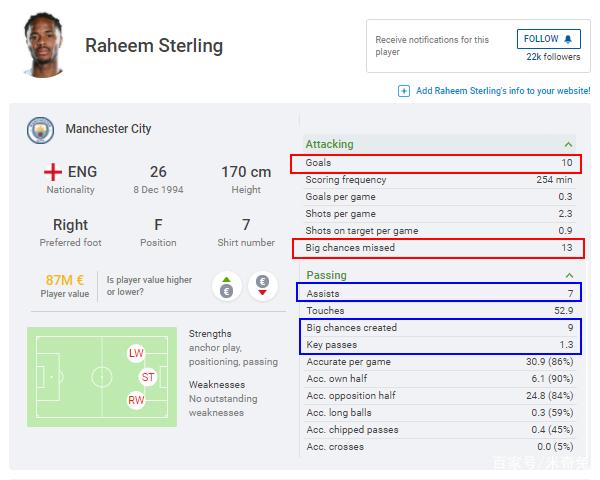
Task: Click the Goals stat row
Action: pyautogui.click(x=440, y=163)
